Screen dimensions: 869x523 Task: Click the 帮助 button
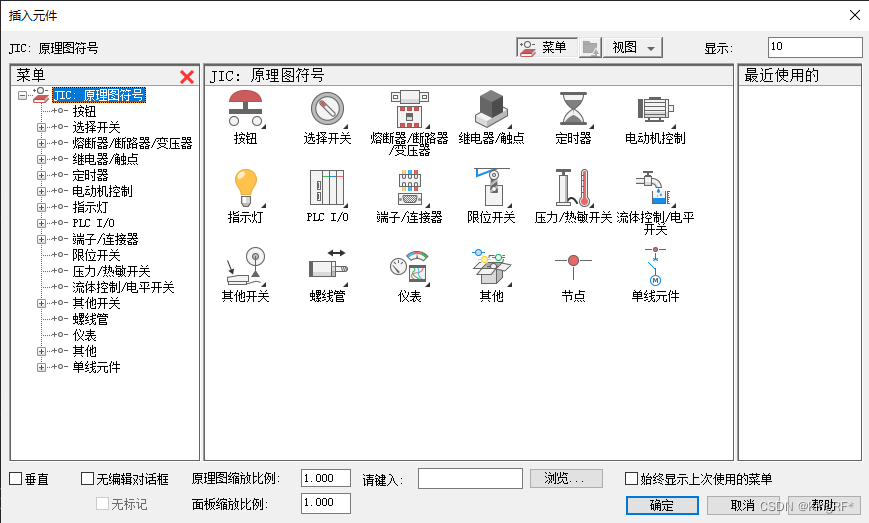[824, 505]
